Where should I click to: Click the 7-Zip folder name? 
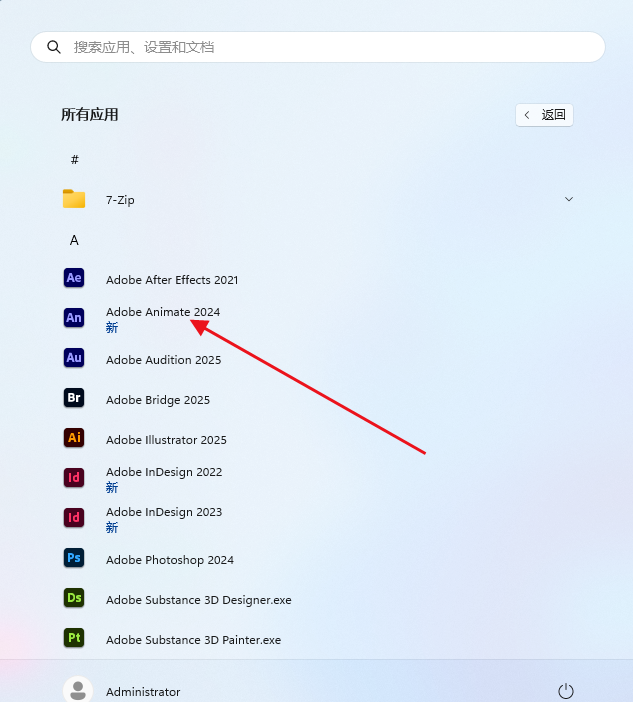tap(120, 200)
